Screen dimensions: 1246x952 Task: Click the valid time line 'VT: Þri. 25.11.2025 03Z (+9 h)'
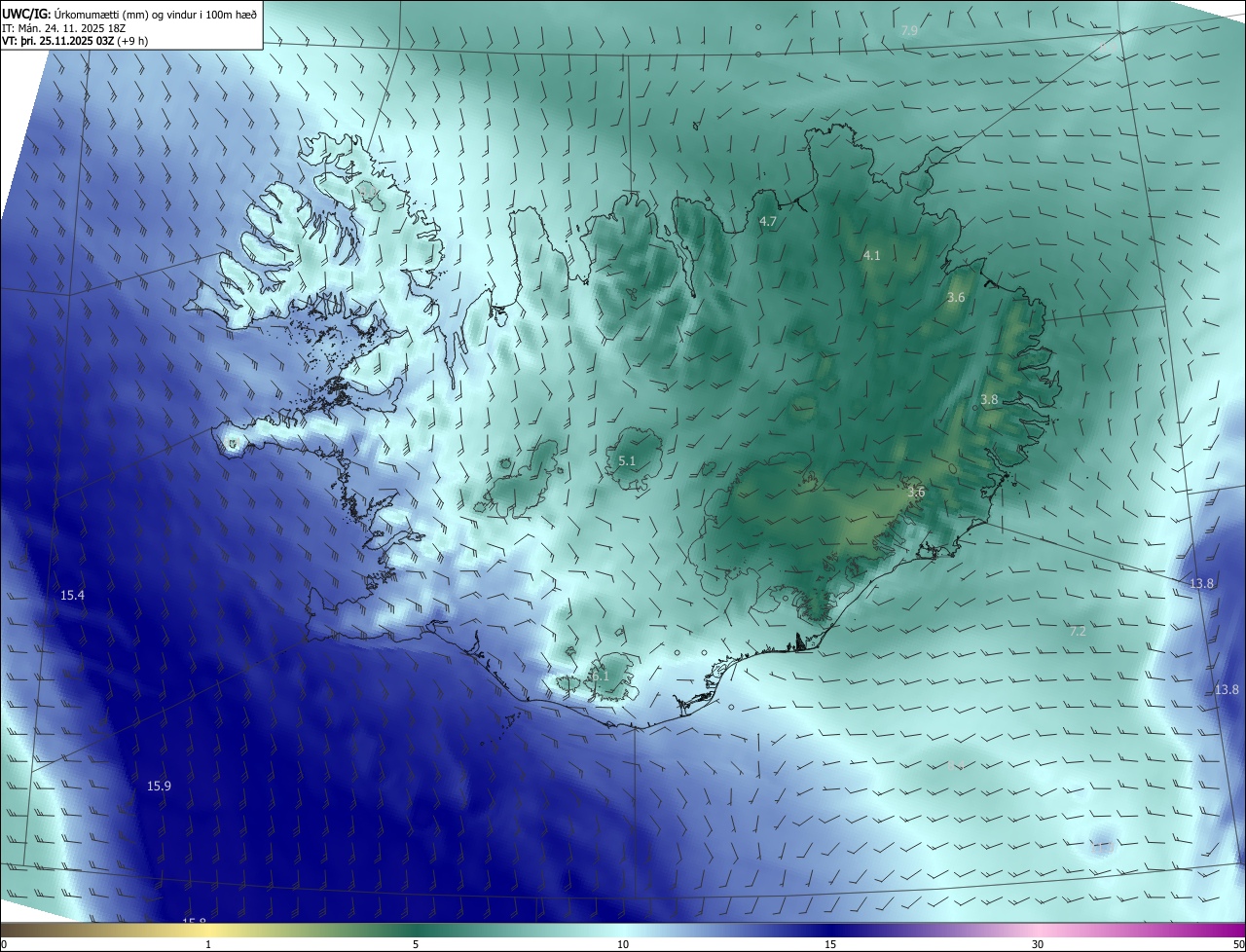76,41
